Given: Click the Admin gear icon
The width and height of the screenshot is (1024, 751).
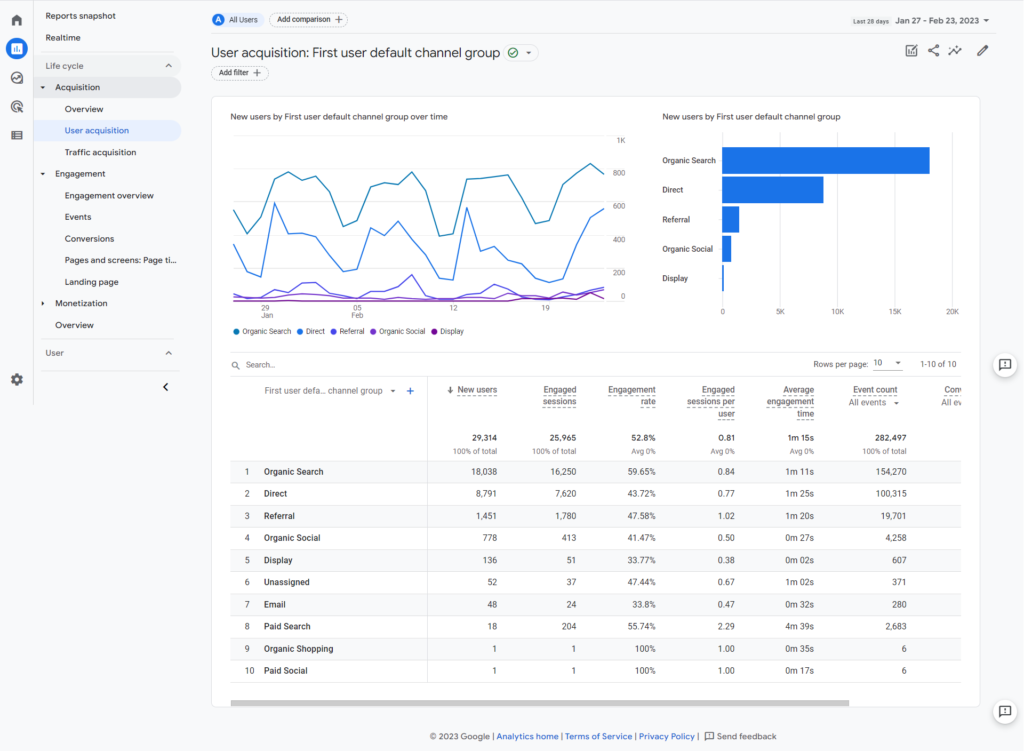Looking at the screenshot, I should click(17, 380).
